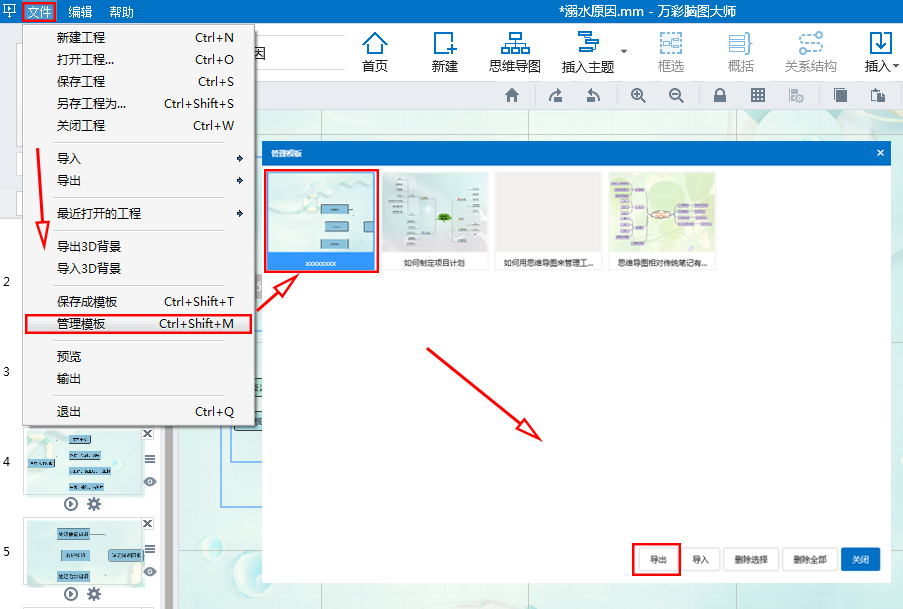The height and width of the screenshot is (609, 903).
Task: Play the slide 5 preview button
Action: (x=71, y=594)
